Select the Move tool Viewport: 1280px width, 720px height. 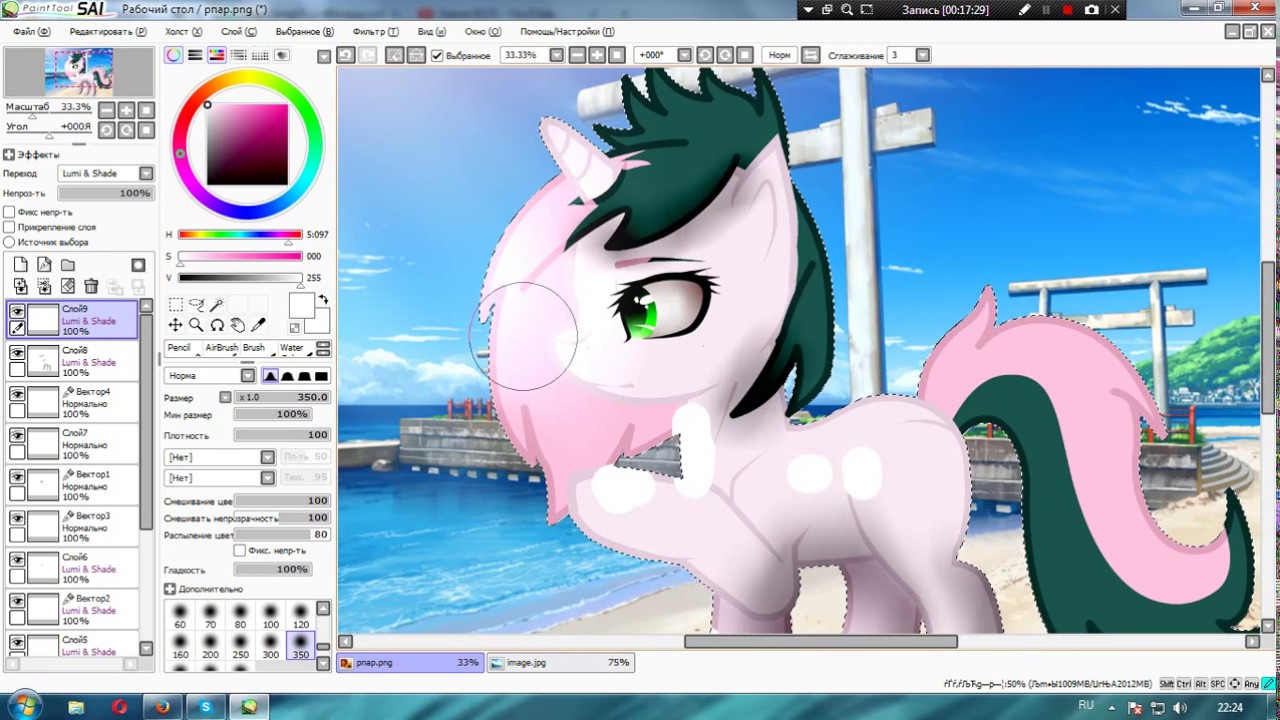tap(175, 325)
